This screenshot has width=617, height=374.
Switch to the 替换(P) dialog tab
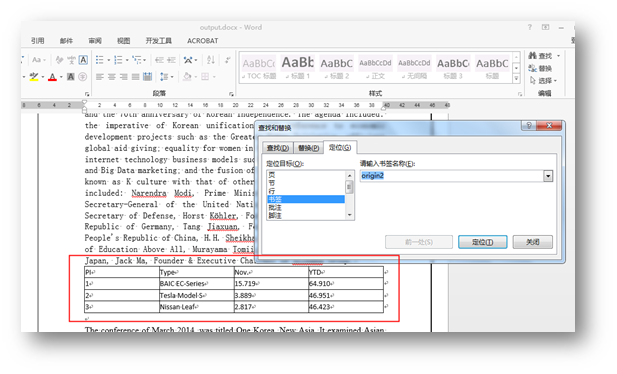click(x=308, y=148)
